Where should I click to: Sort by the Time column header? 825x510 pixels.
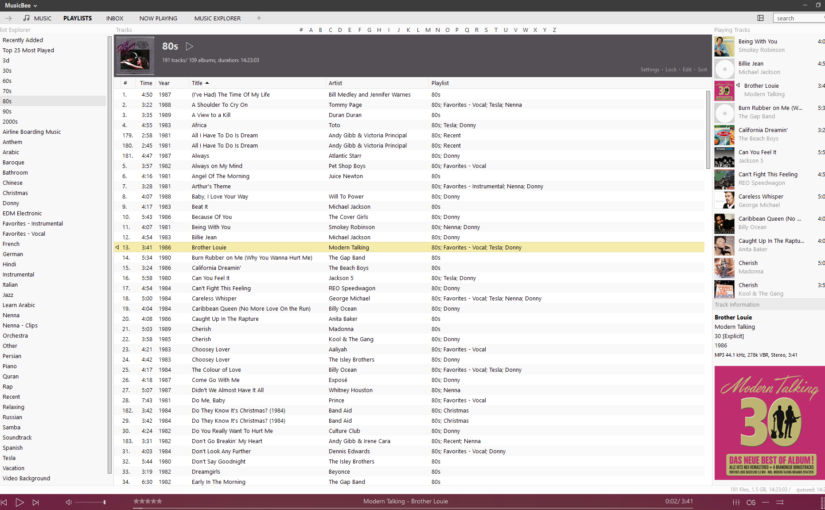click(146, 83)
